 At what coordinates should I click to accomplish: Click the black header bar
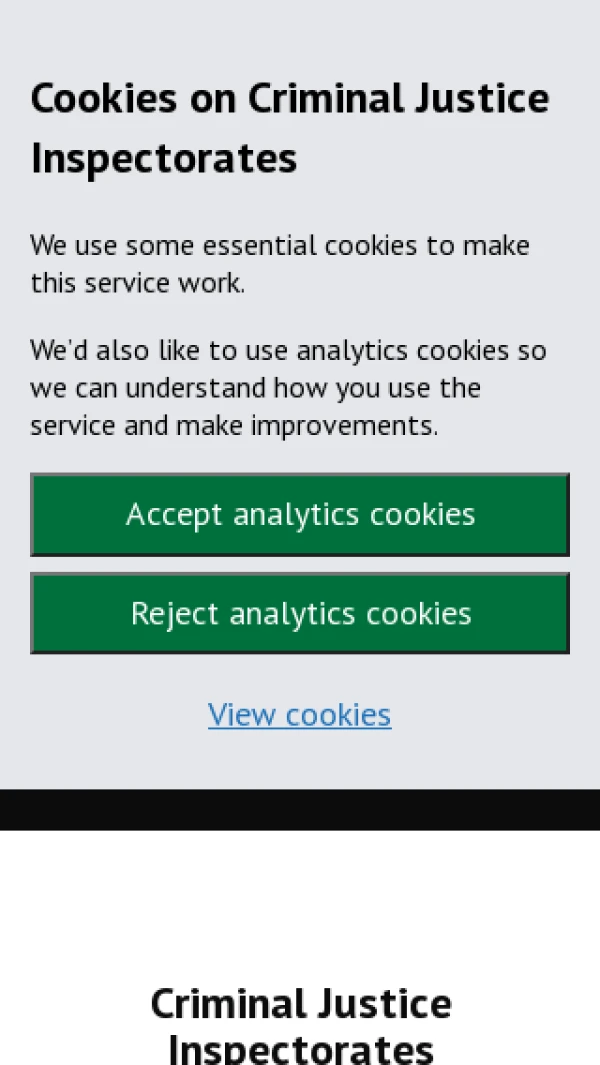[300, 809]
